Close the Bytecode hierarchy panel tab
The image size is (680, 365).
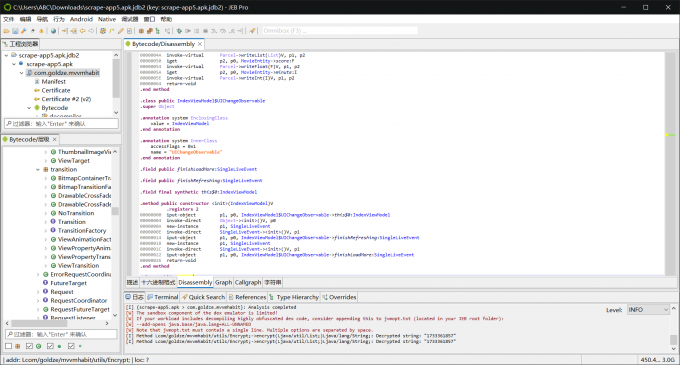[x=55, y=140]
